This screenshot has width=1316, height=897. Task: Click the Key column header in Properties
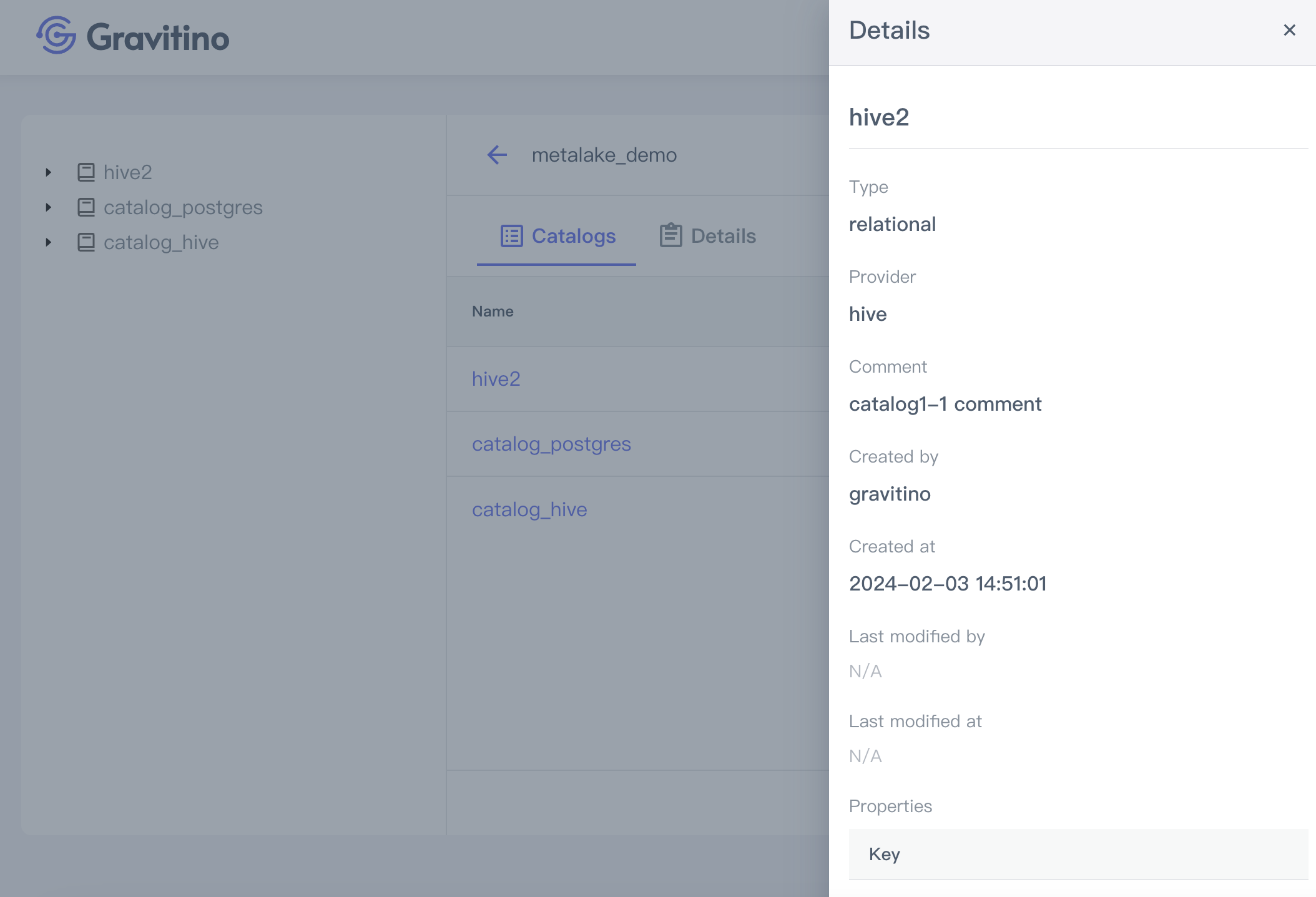[x=884, y=854]
